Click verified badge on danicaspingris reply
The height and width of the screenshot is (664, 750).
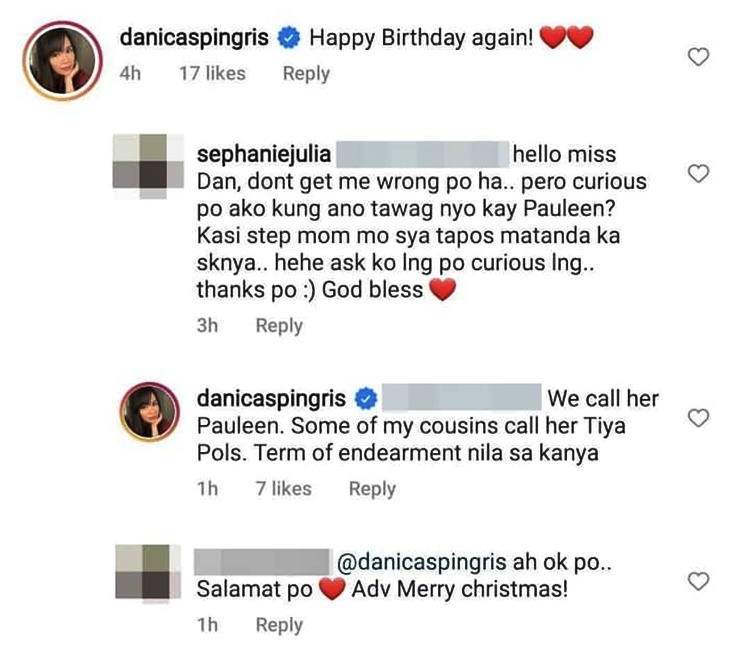tap(366, 399)
